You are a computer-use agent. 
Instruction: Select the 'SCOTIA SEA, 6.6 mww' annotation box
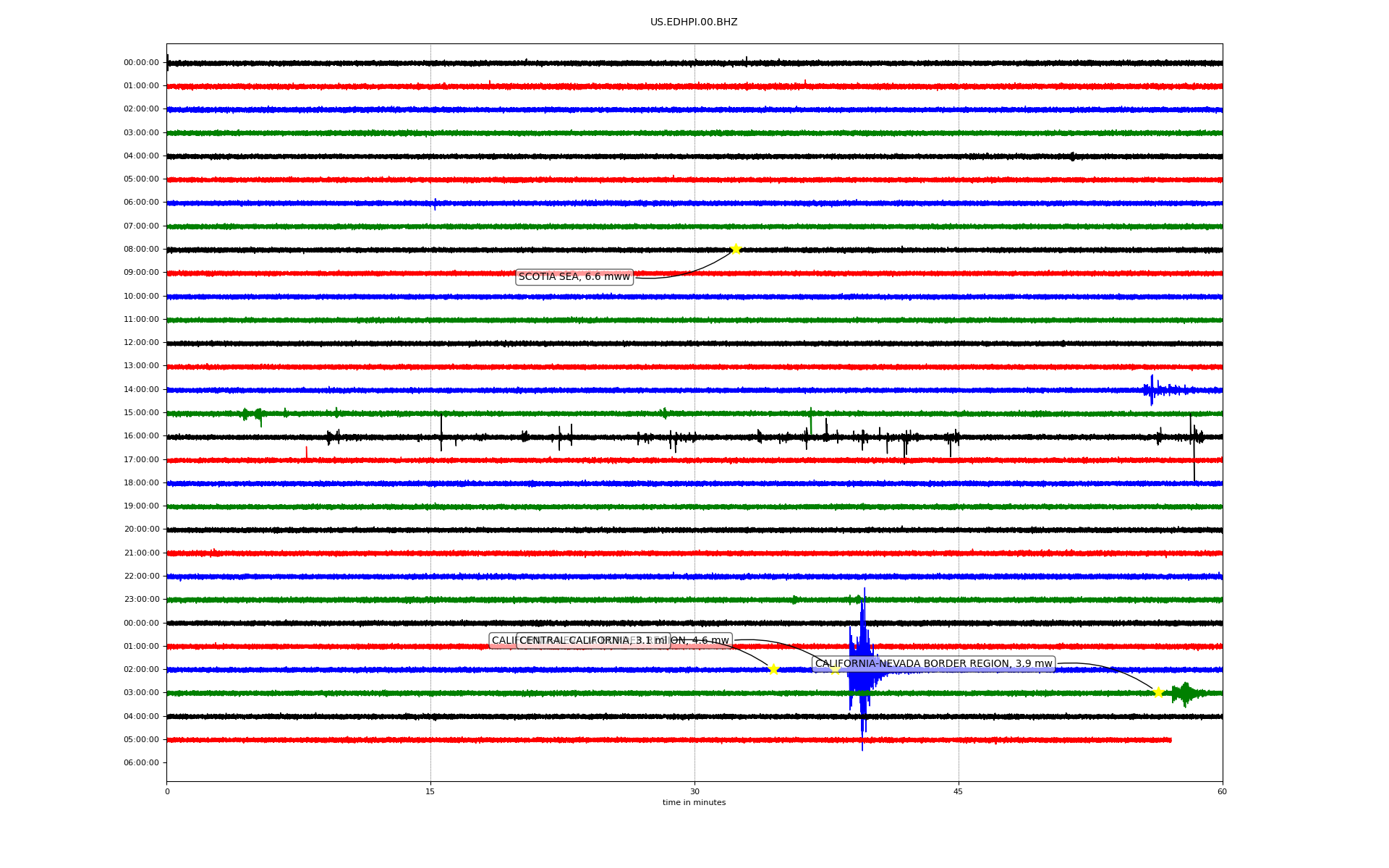coord(574,277)
